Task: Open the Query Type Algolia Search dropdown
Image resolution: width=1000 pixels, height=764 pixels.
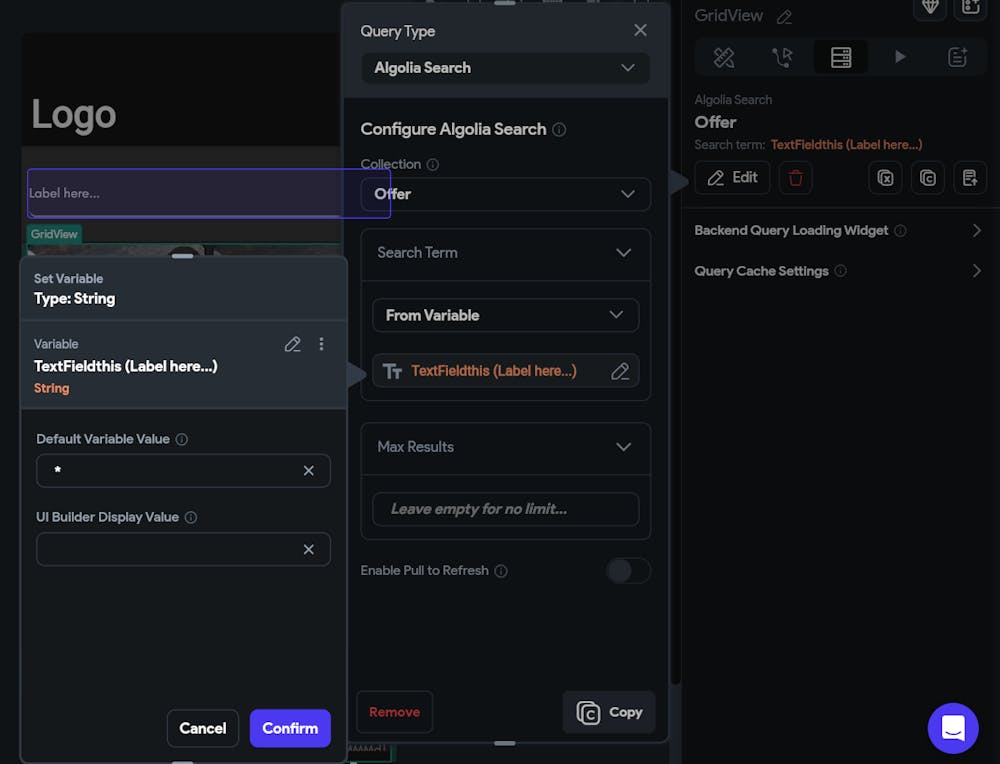Action: tap(505, 68)
